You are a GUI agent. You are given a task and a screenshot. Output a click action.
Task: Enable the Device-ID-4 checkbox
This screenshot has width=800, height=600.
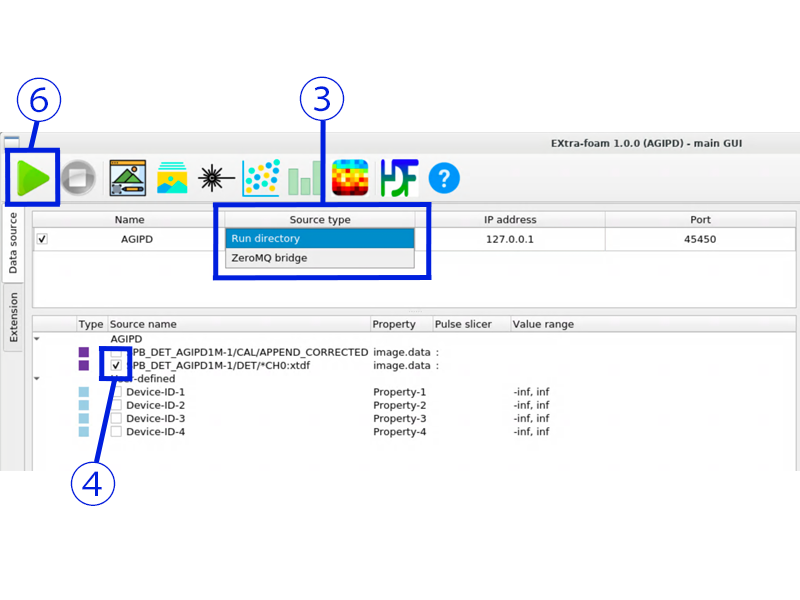116,432
